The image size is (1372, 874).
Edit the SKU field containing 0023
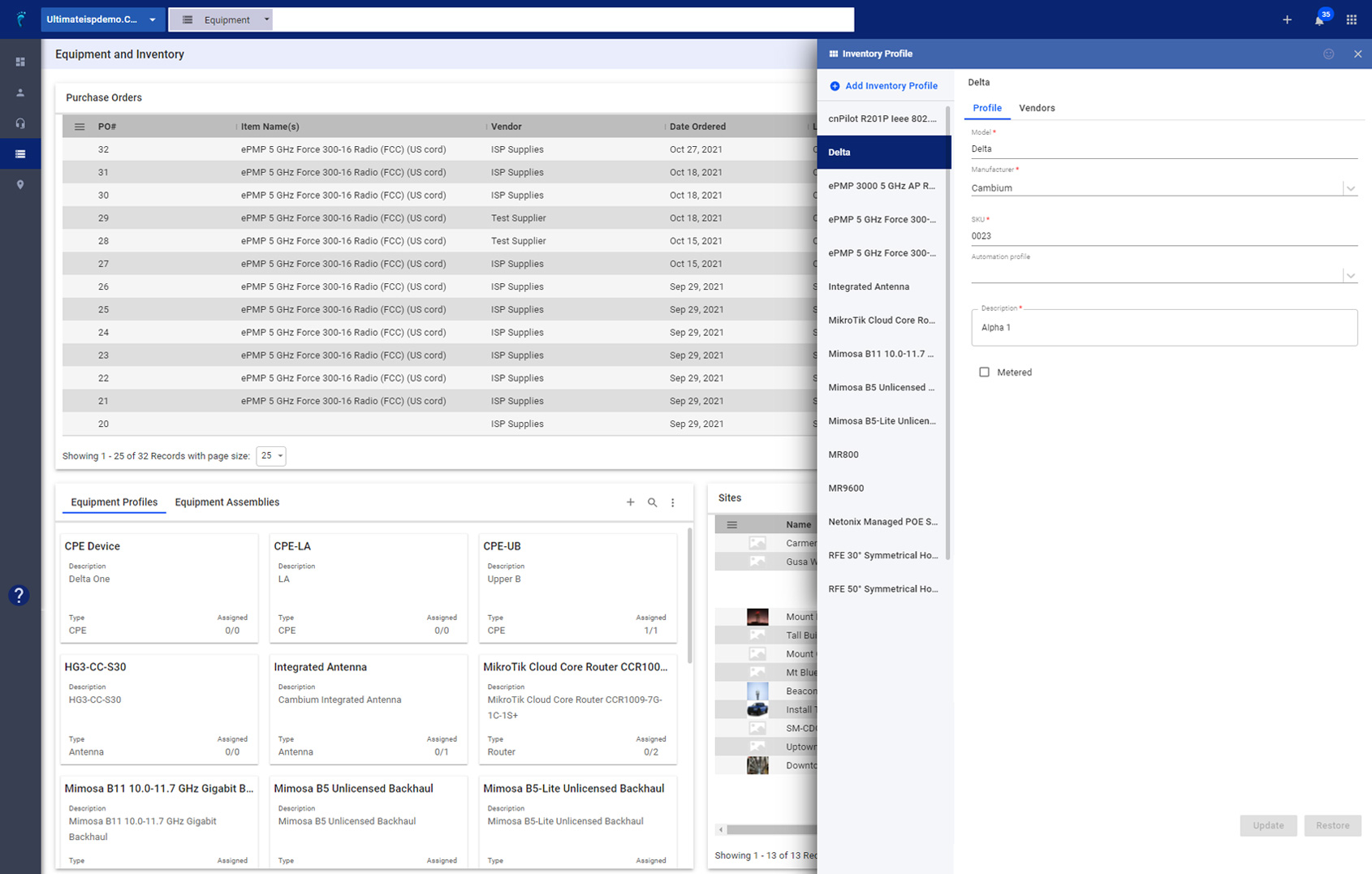click(x=1137, y=236)
